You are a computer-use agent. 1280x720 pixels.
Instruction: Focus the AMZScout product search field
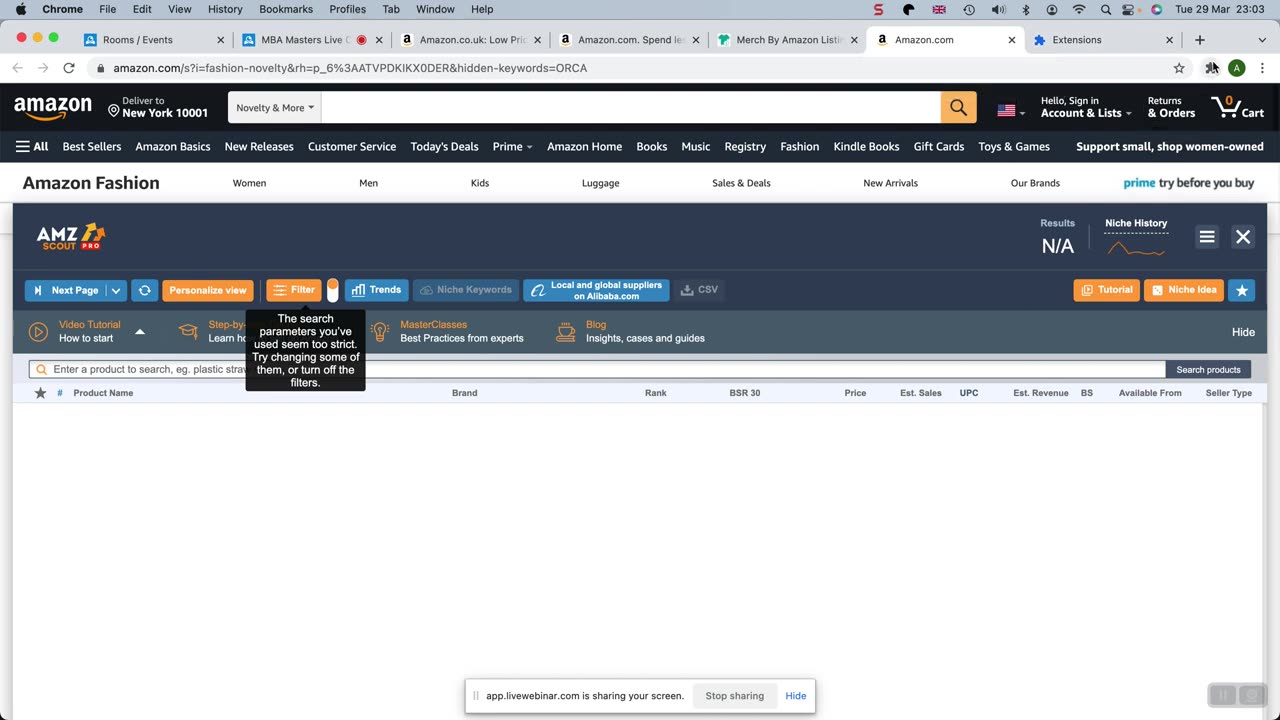tap(597, 369)
